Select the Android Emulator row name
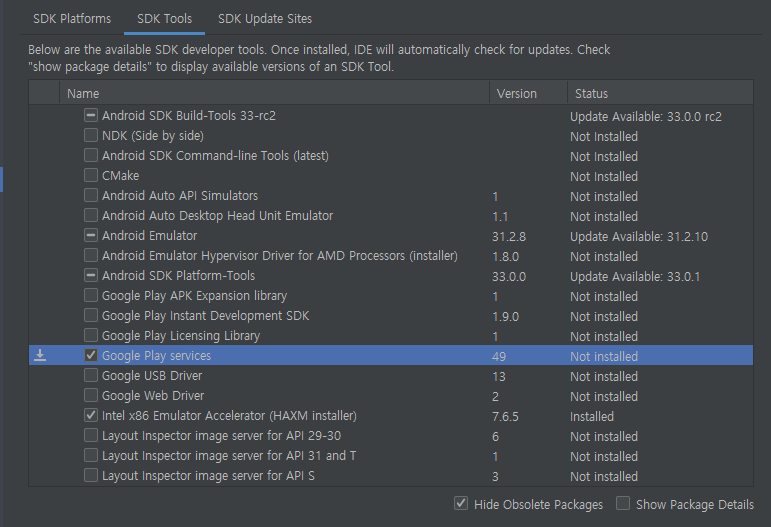This screenshot has width=771, height=527. click(149, 235)
